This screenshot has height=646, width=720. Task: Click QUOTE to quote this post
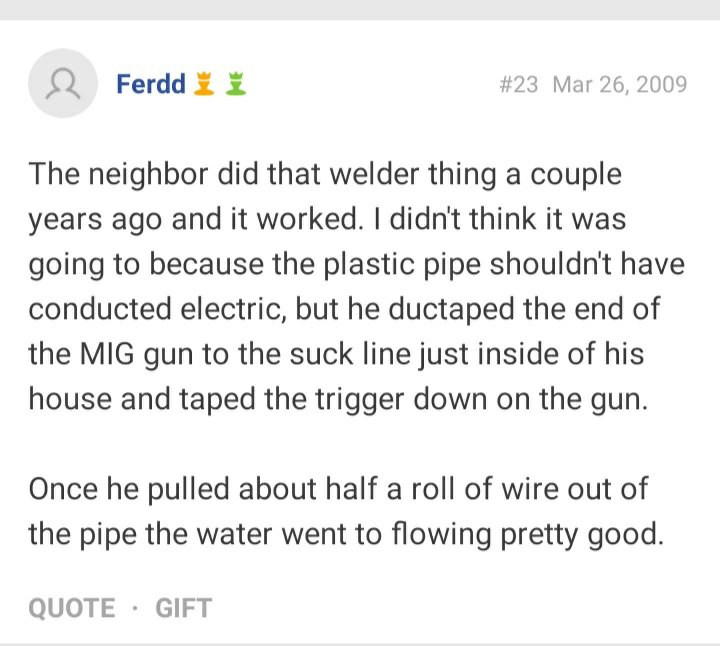[72, 608]
